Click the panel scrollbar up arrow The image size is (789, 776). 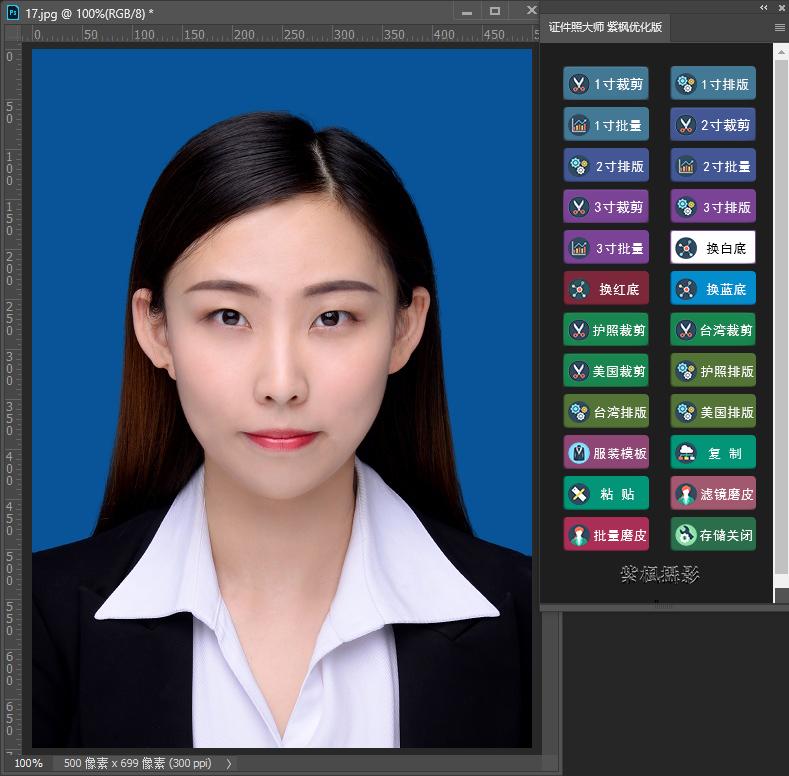(x=781, y=52)
